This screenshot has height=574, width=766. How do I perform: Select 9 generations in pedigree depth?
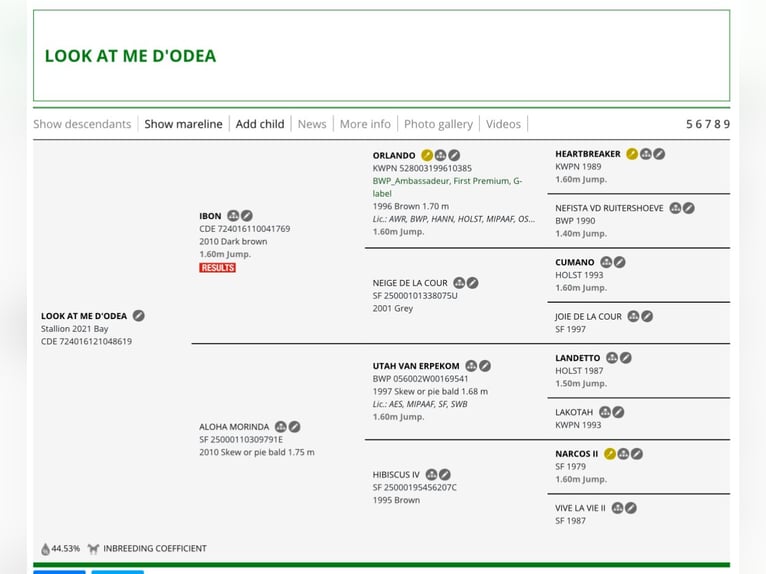(727, 124)
